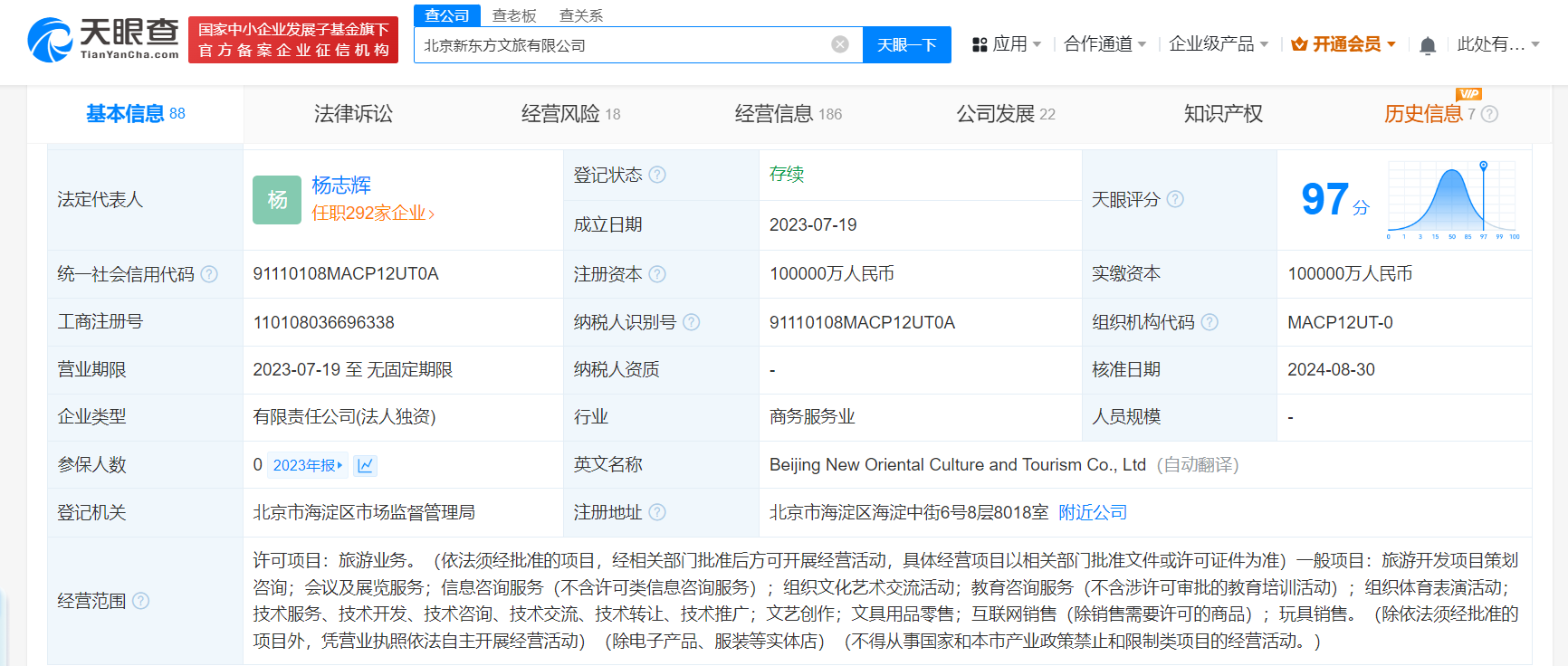Switch to the 查关系 search tab
The width and height of the screenshot is (1568, 666).
[x=581, y=15]
